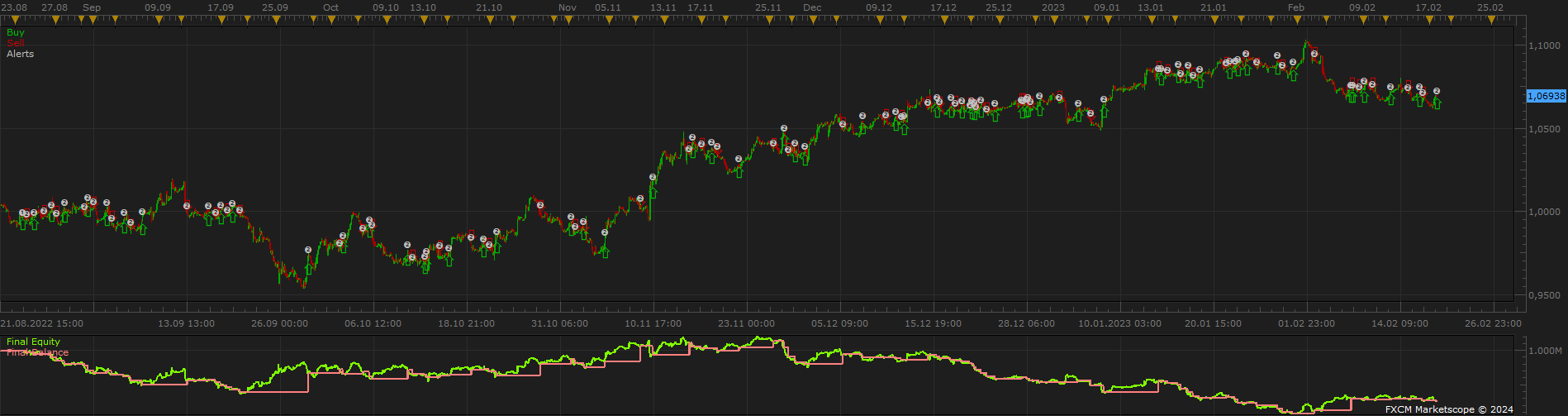
Task: Select the yellow time marker under 27.08
Action: [55, 19]
